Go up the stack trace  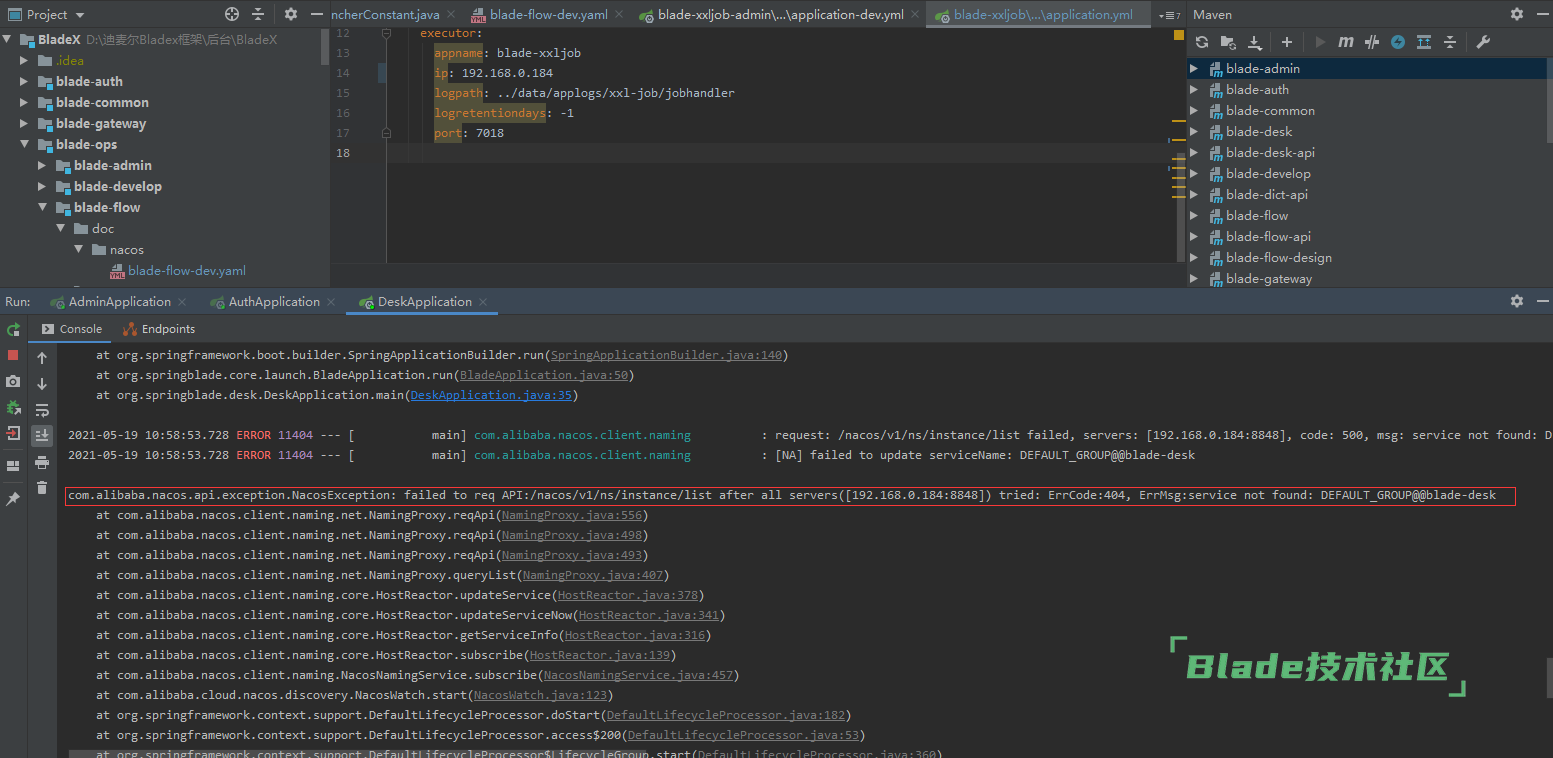[42, 357]
